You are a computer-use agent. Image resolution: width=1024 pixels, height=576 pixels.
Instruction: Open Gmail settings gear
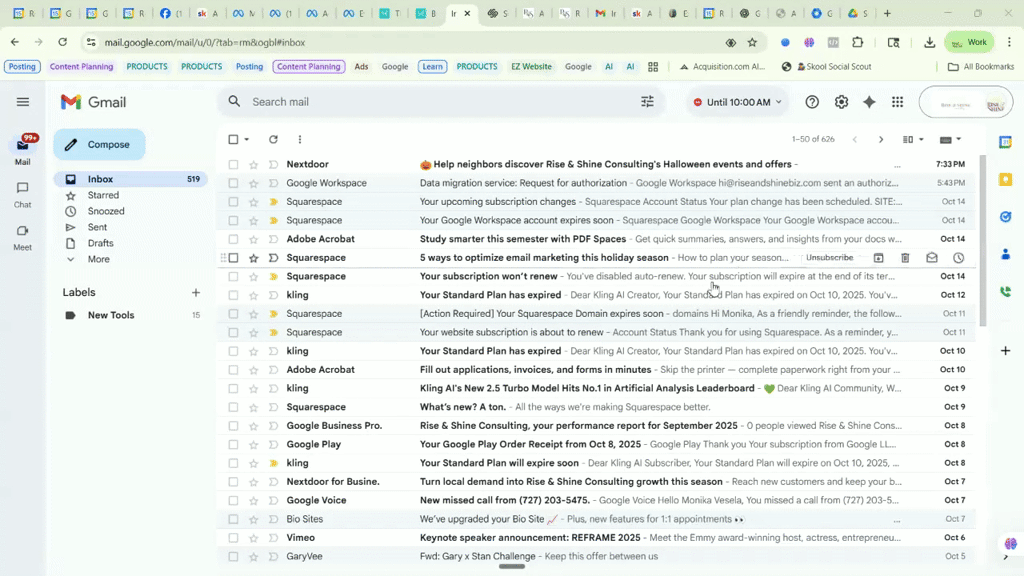tap(841, 101)
